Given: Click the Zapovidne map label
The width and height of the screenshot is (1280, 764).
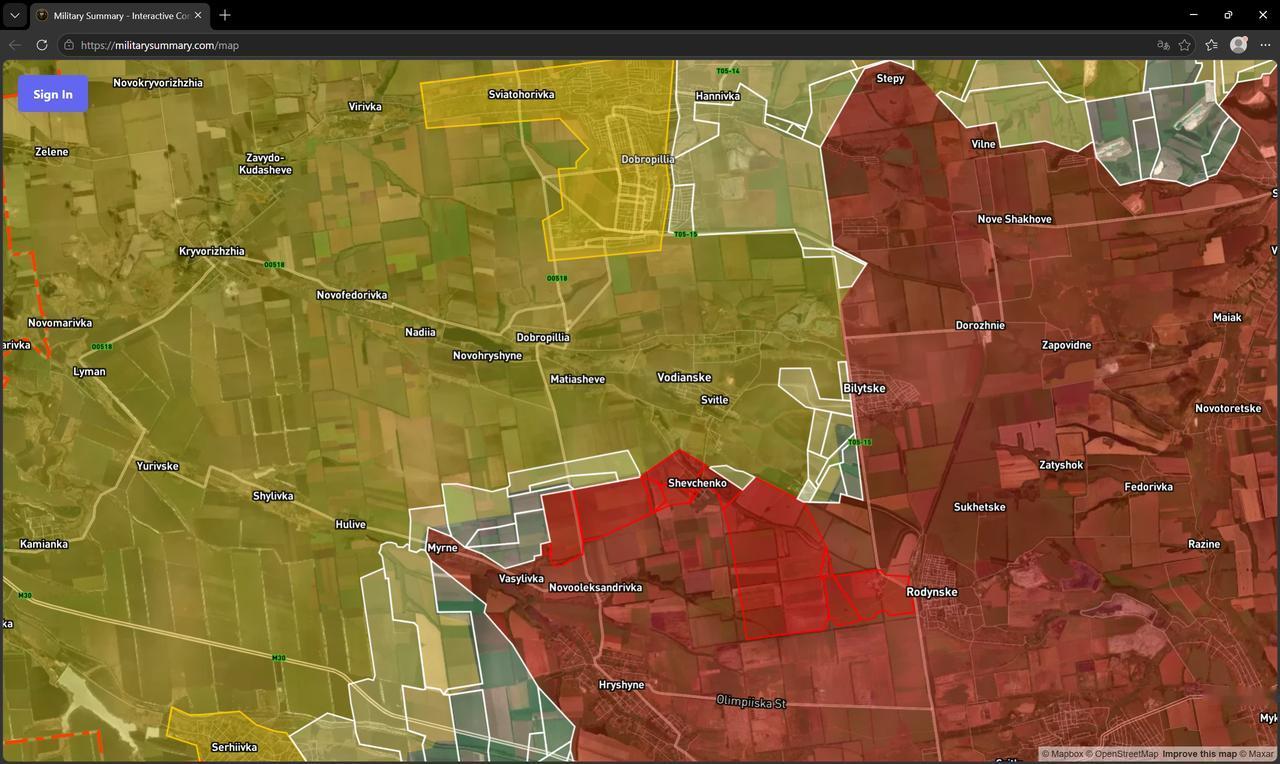Looking at the screenshot, I should [x=1066, y=345].
